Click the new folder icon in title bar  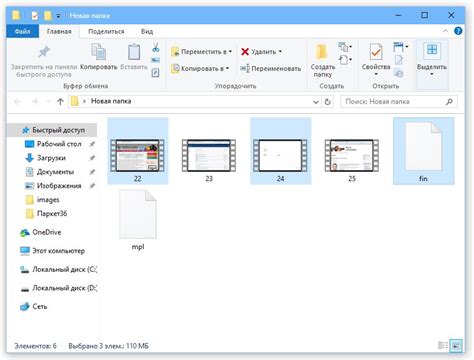pyautogui.click(x=48, y=15)
